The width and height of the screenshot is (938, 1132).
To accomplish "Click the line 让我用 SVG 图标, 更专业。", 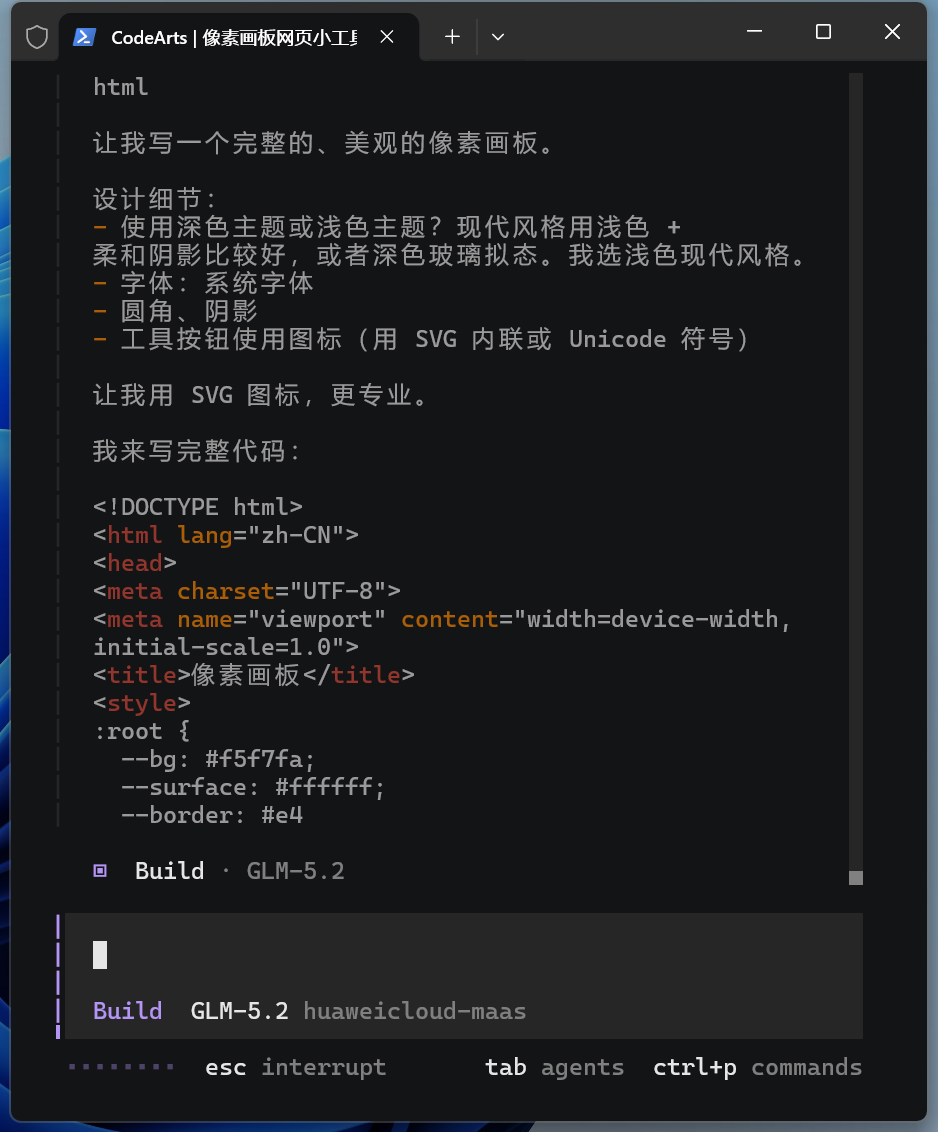I will pyautogui.click(x=261, y=395).
